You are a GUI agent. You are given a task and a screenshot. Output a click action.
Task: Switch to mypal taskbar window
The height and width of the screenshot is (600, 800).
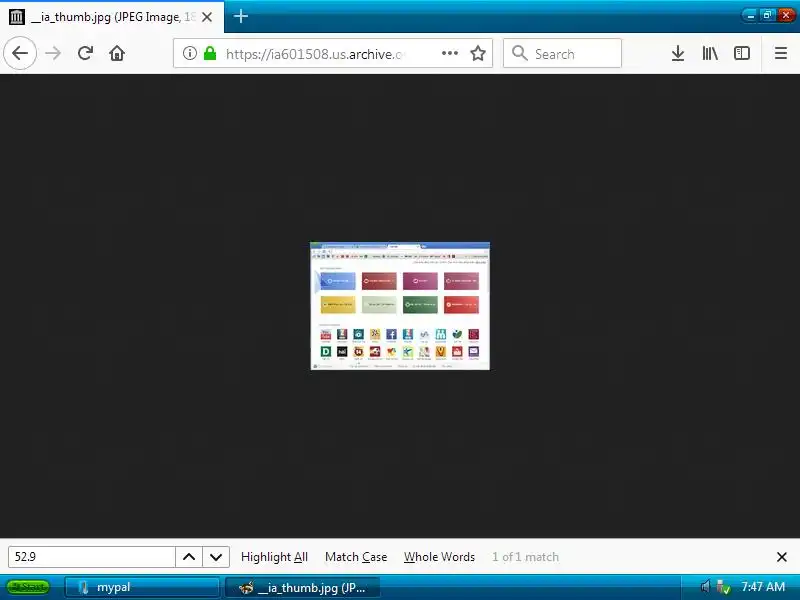[x=142, y=587]
